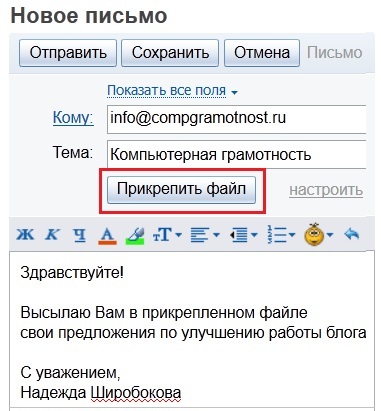The width and height of the screenshot is (381, 411).
Task: Click the Сохранить button
Action: click(x=170, y=53)
